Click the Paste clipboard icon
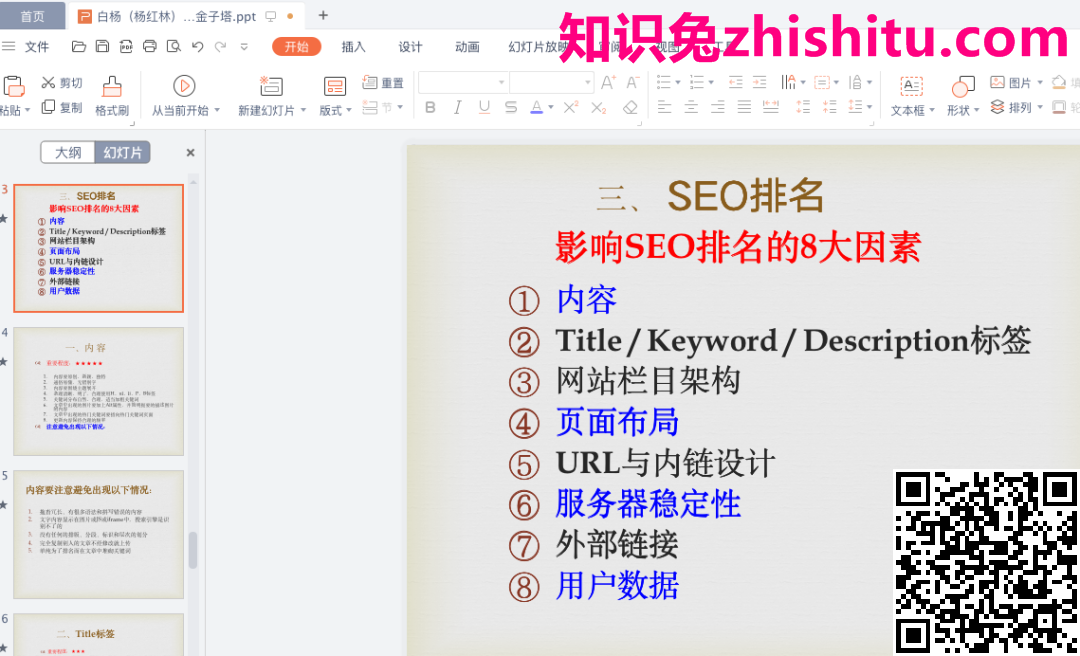This screenshot has width=1080, height=656. pyautogui.click(x=14, y=86)
